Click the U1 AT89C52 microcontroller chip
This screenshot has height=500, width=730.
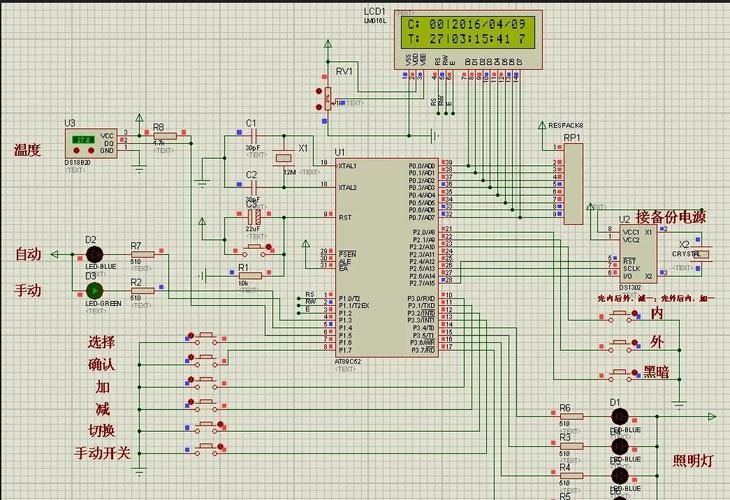[387, 258]
